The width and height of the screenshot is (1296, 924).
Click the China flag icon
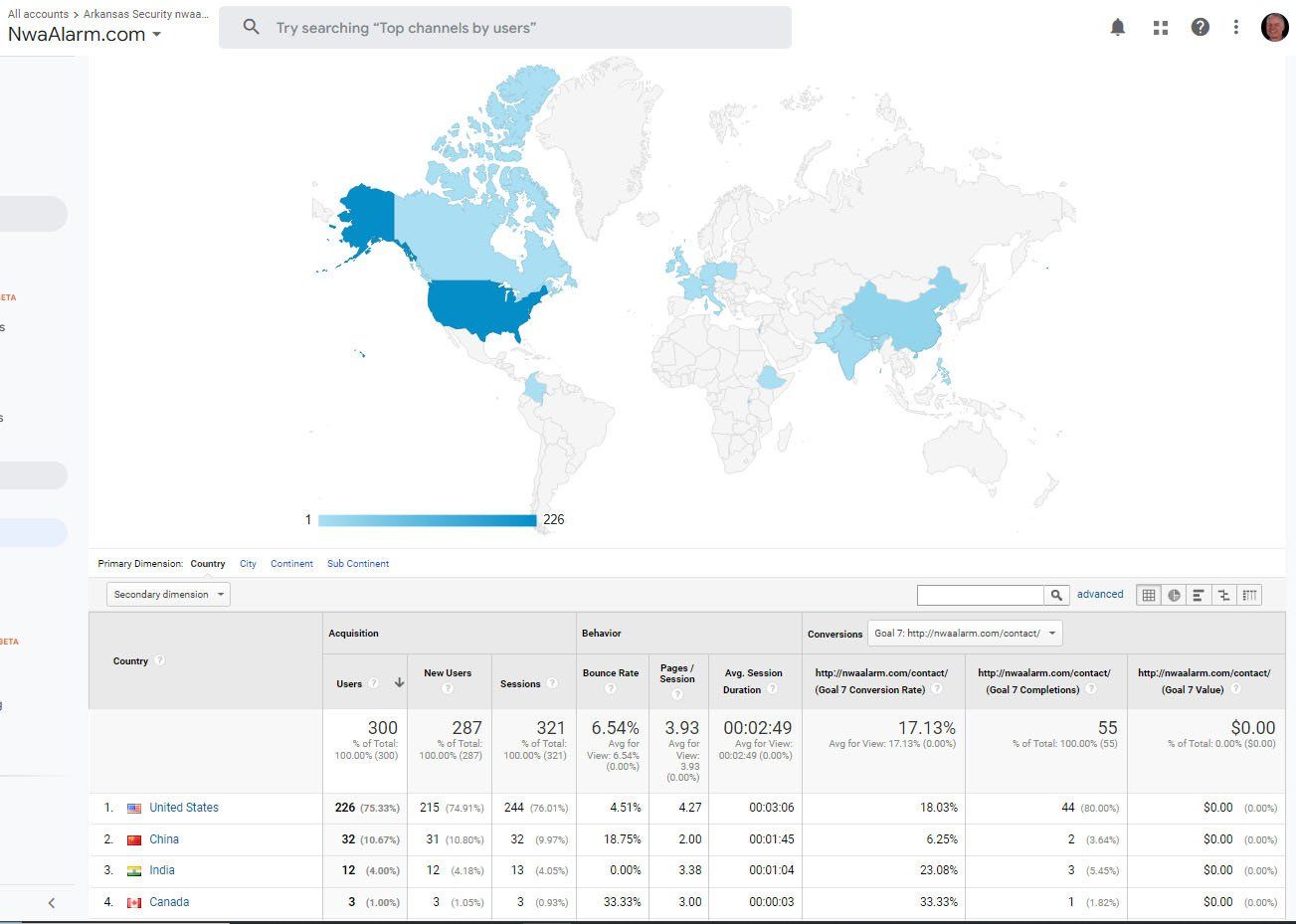134,840
